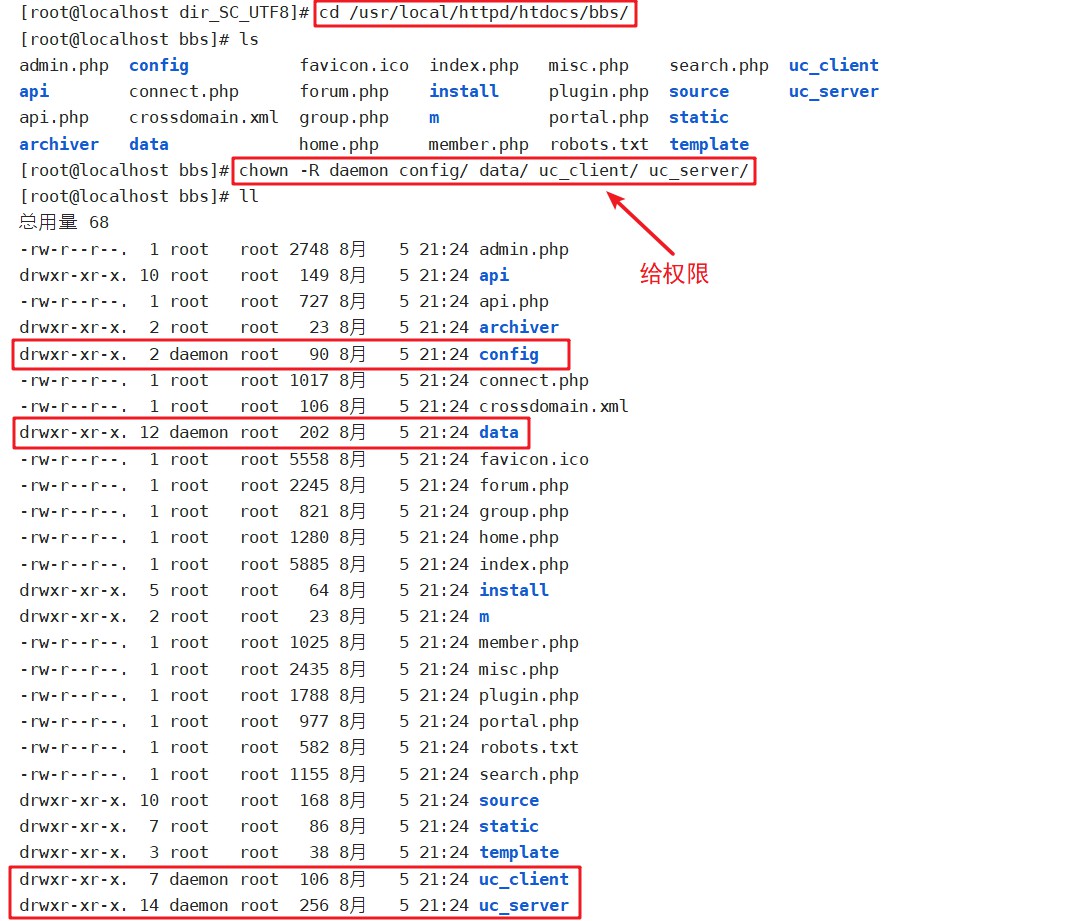The height and width of the screenshot is (921, 1072).
Task: Click forum.php in the ls output
Action: click(344, 92)
